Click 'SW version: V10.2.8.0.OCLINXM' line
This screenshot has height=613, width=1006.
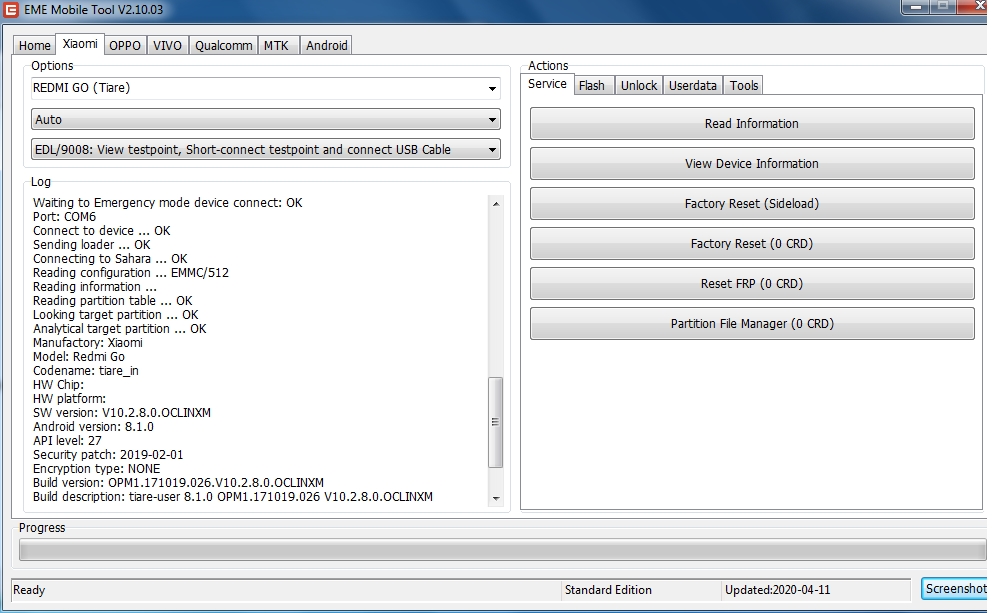pyautogui.click(x=122, y=413)
